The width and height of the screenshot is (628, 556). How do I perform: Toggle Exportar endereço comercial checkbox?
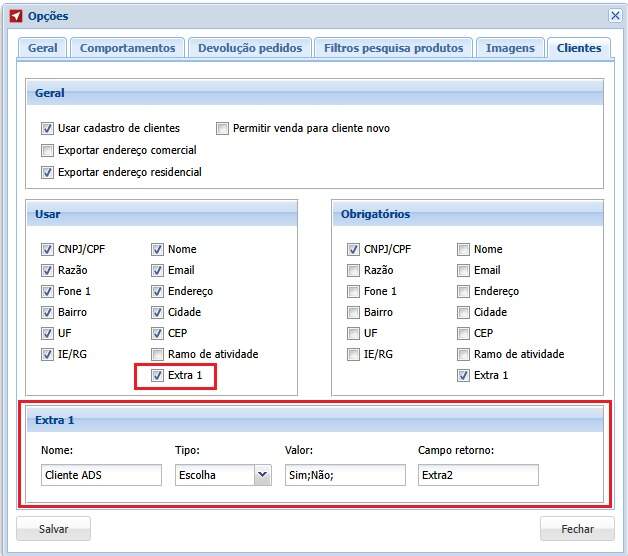tap(47, 151)
